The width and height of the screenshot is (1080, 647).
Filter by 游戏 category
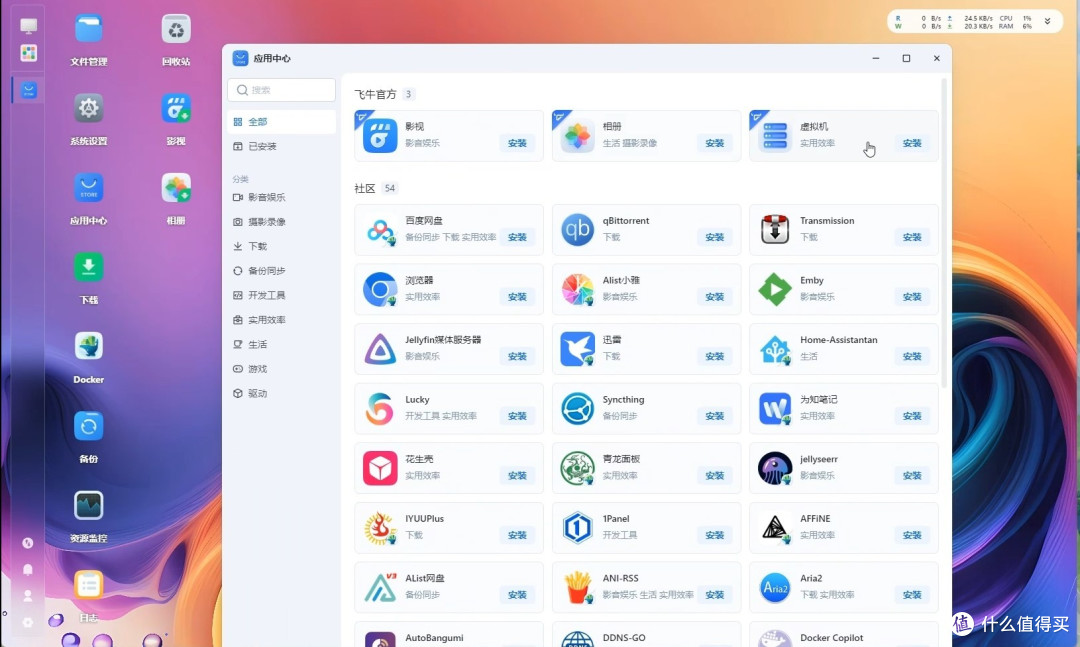click(x=281, y=369)
